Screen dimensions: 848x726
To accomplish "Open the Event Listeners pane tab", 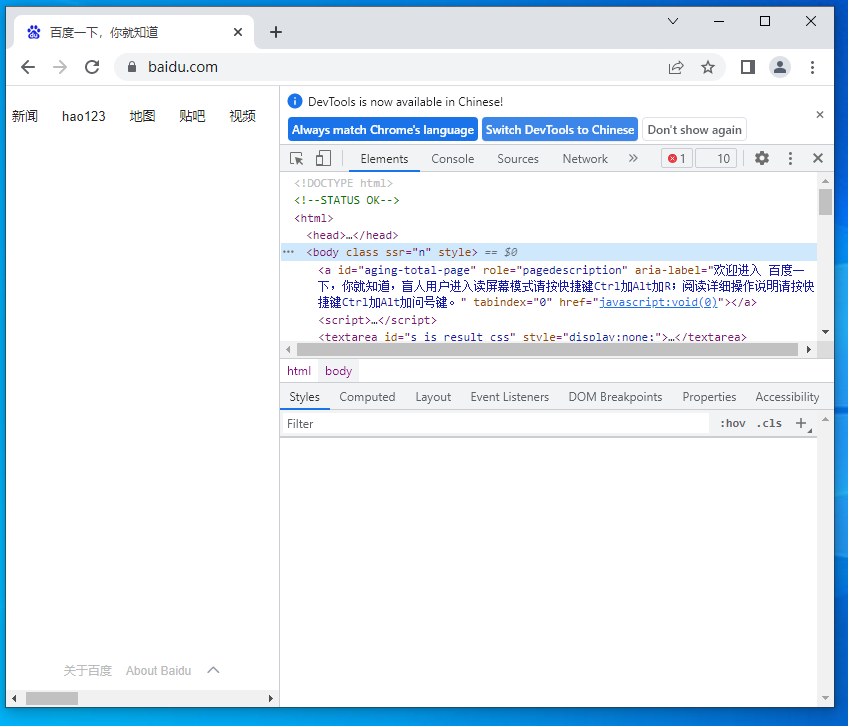I will point(509,397).
